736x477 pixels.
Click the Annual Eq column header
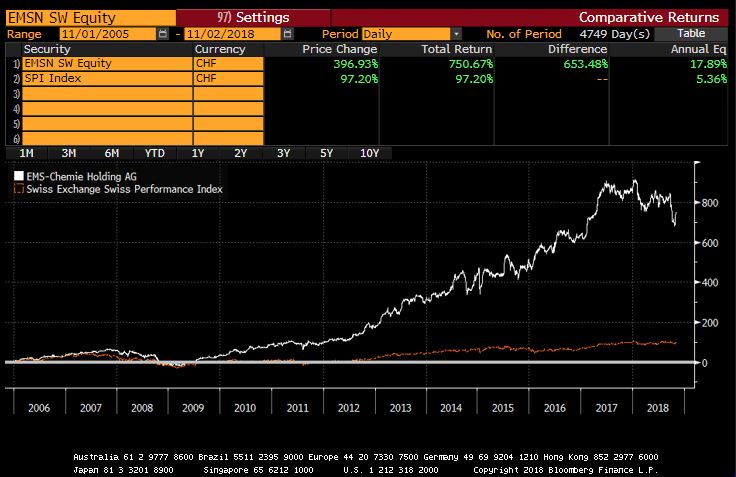(x=698, y=49)
